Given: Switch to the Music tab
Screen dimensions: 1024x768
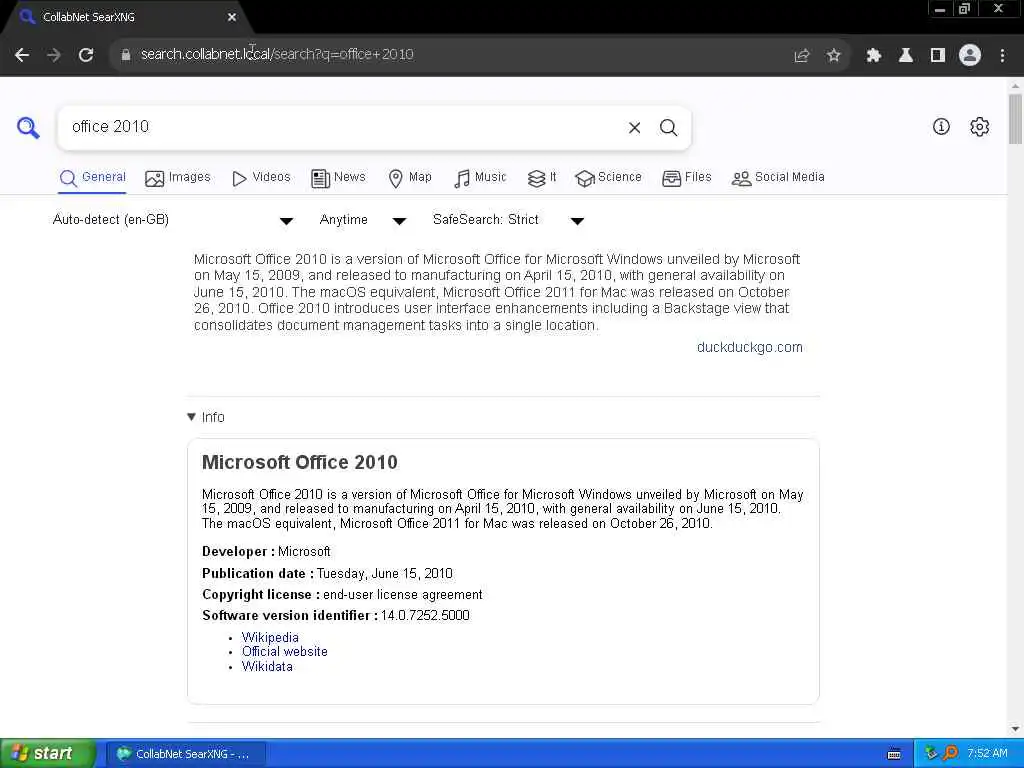Looking at the screenshot, I should point(480,178).
